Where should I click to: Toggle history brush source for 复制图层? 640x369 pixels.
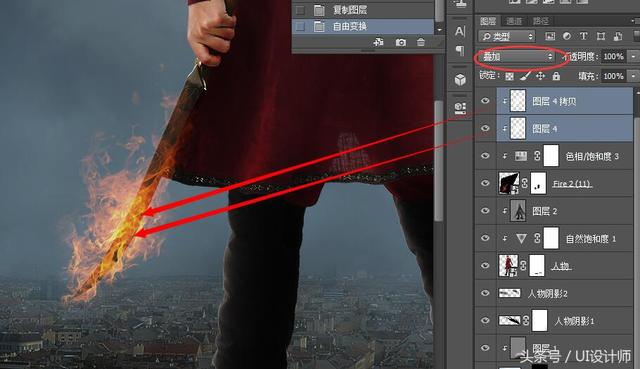[300, 10]
